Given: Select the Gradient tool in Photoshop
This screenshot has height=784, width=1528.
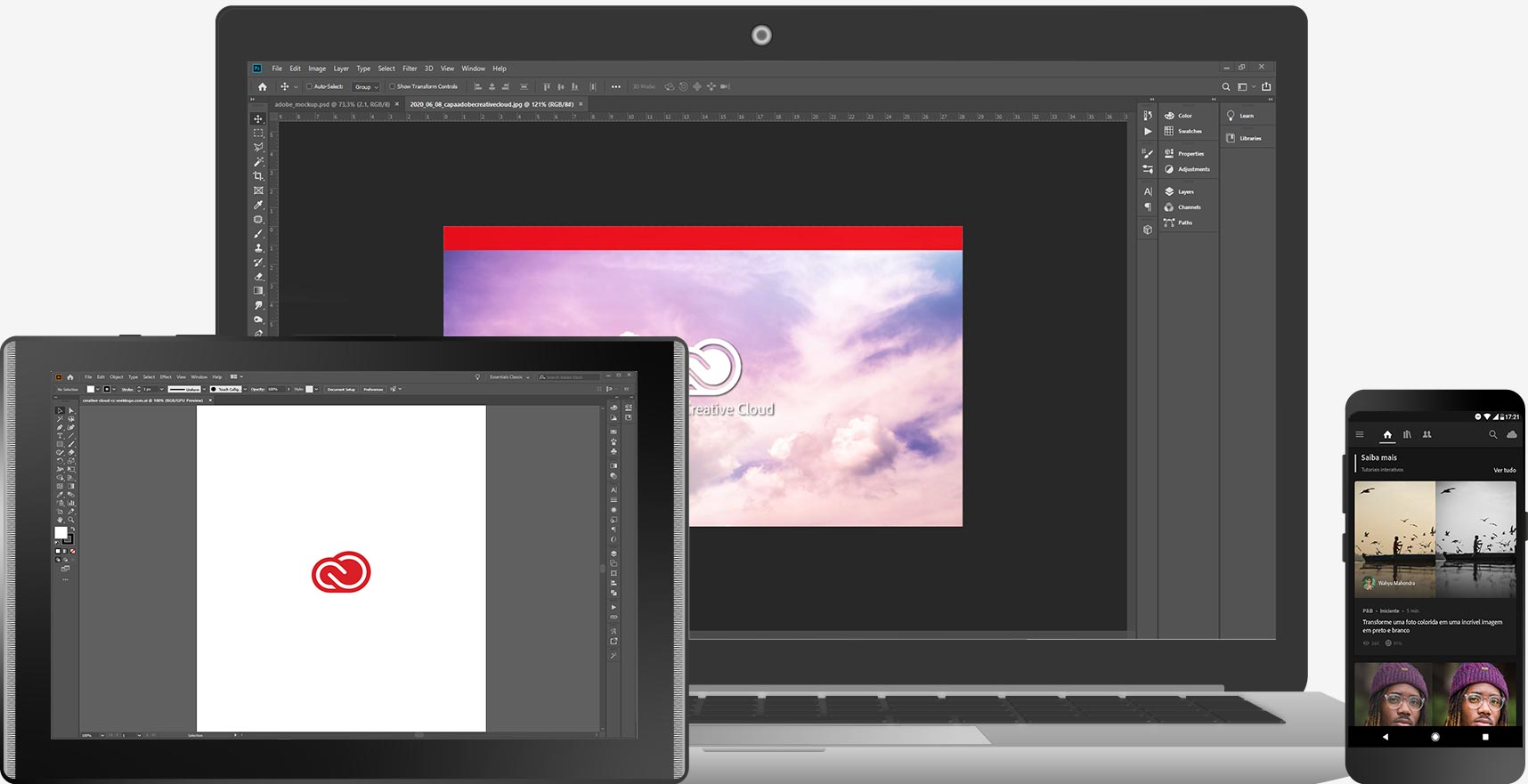Looking at the screenshot, I should (258, 291).
